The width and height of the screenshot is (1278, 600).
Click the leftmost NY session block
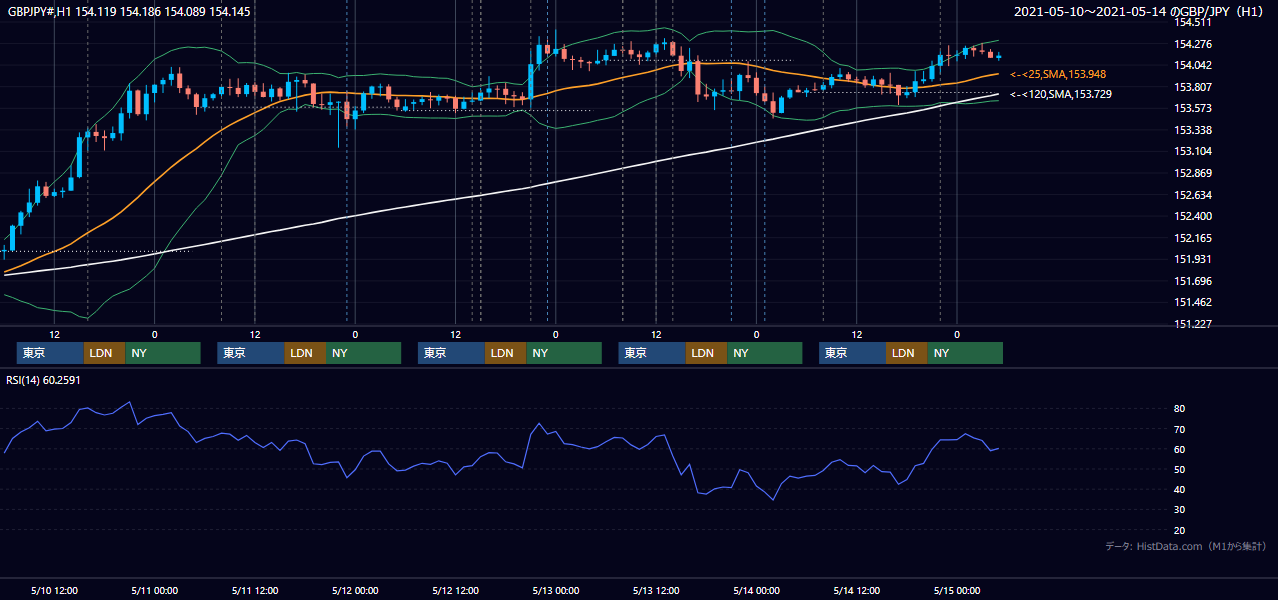point(163,353)
